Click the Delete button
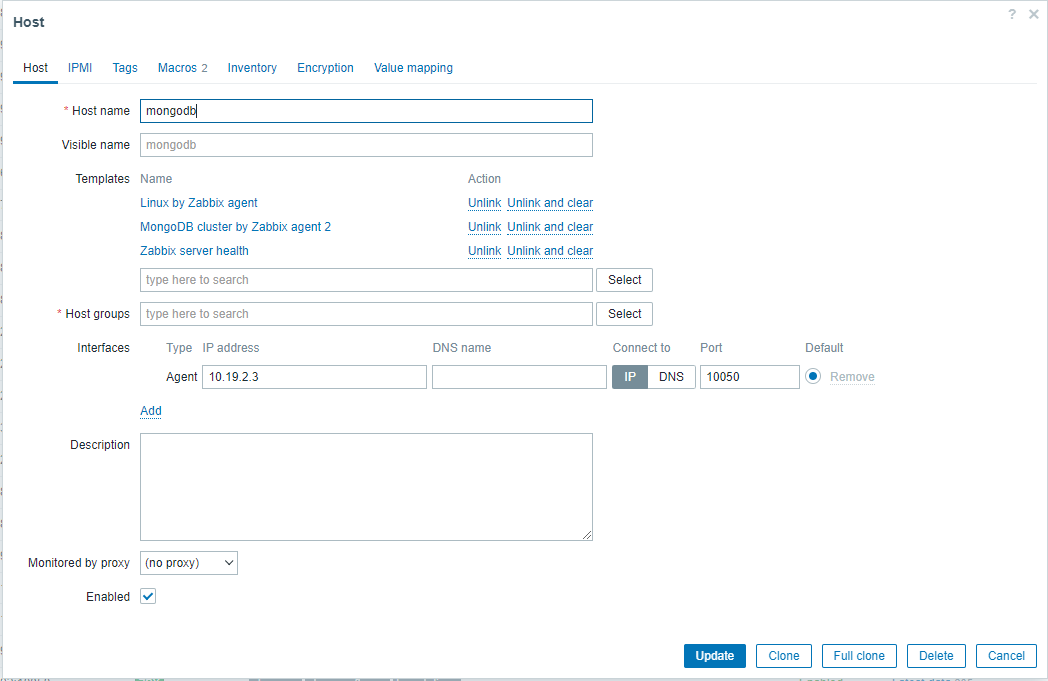The height and width of the screenshot is (681, 1048). (936, 656)
